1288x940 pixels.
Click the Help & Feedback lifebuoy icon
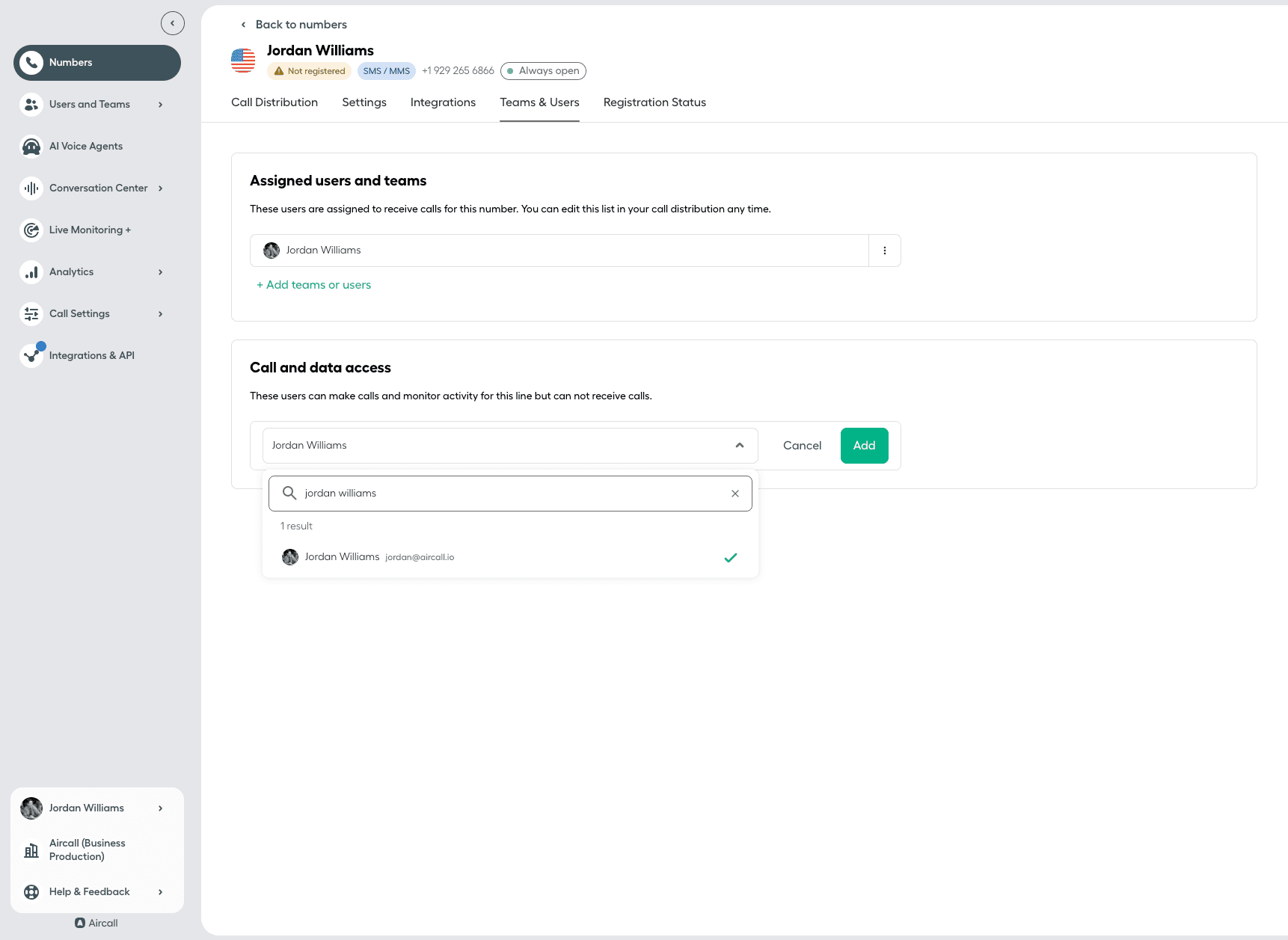pos(31,892)
